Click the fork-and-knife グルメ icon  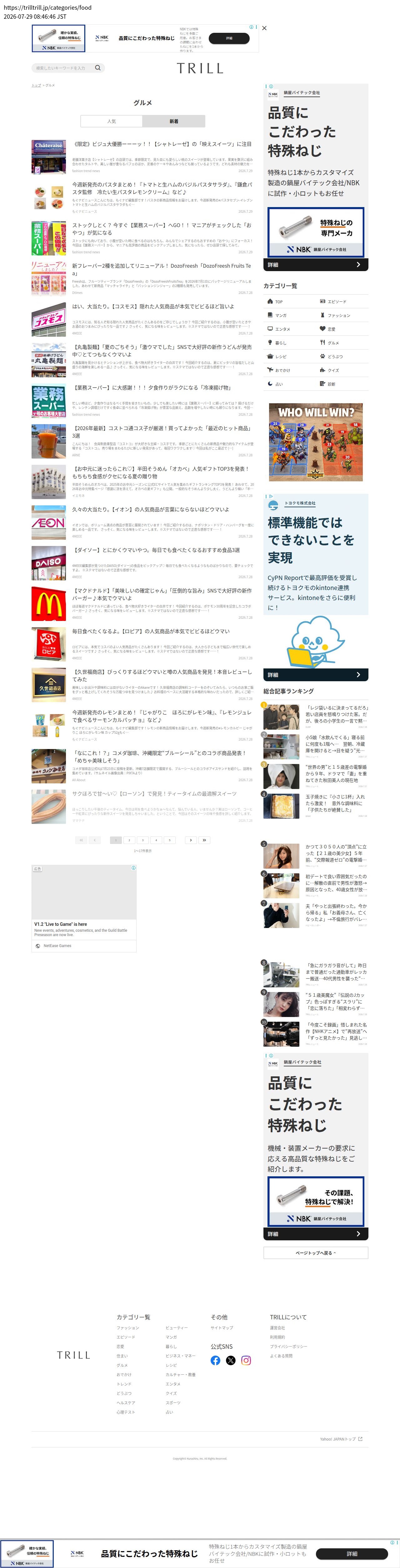pyautogui.click(x=323, y=343)
